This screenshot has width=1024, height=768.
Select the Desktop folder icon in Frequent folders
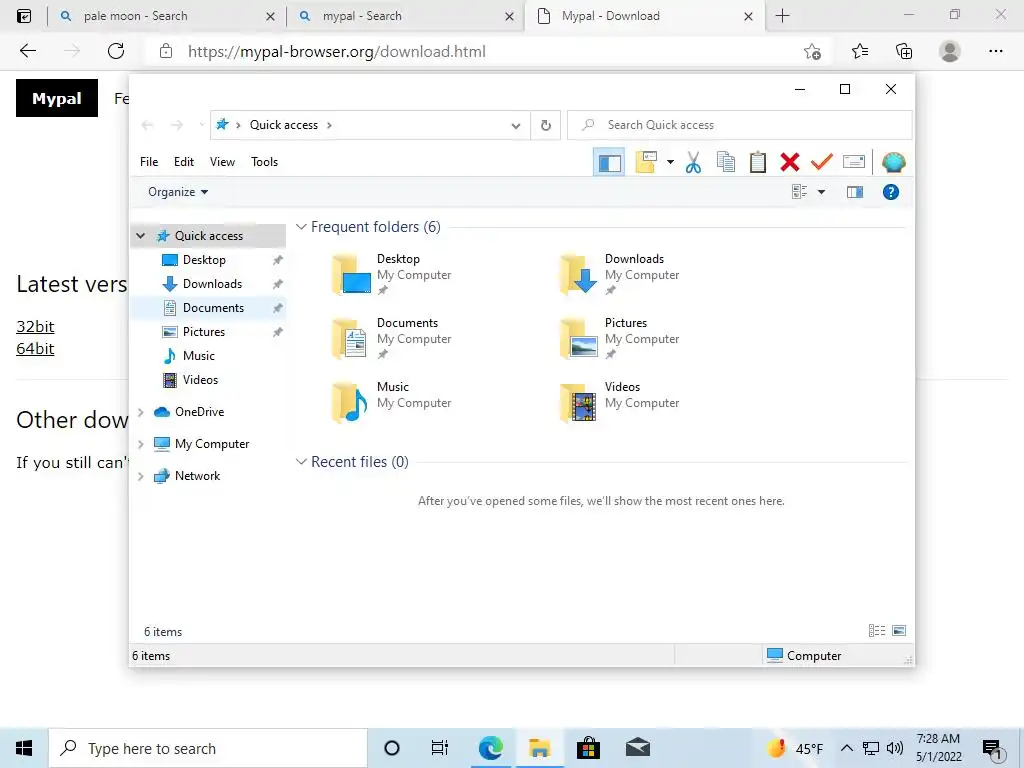(x=351, y=274)
